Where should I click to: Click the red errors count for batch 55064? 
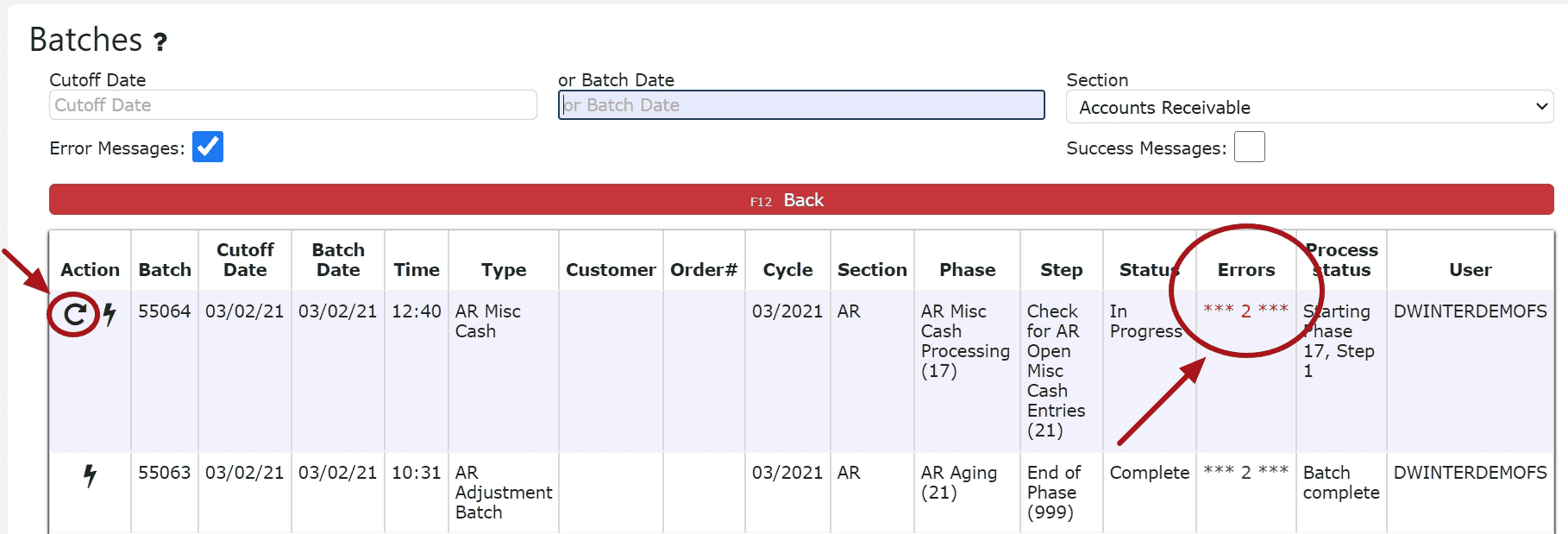pyautogui.click(x=1245, y=311)
